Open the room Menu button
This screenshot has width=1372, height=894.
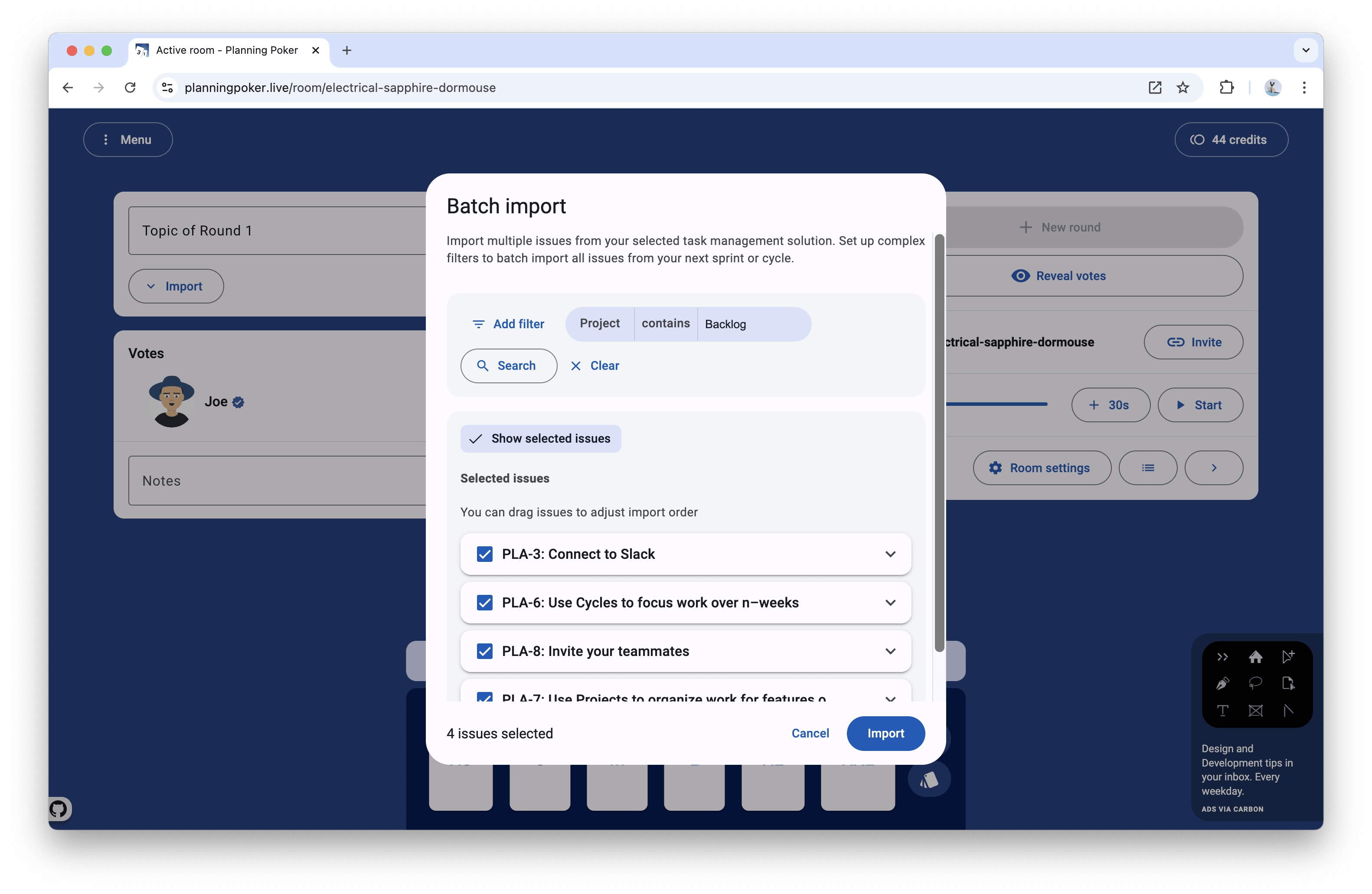128,140
